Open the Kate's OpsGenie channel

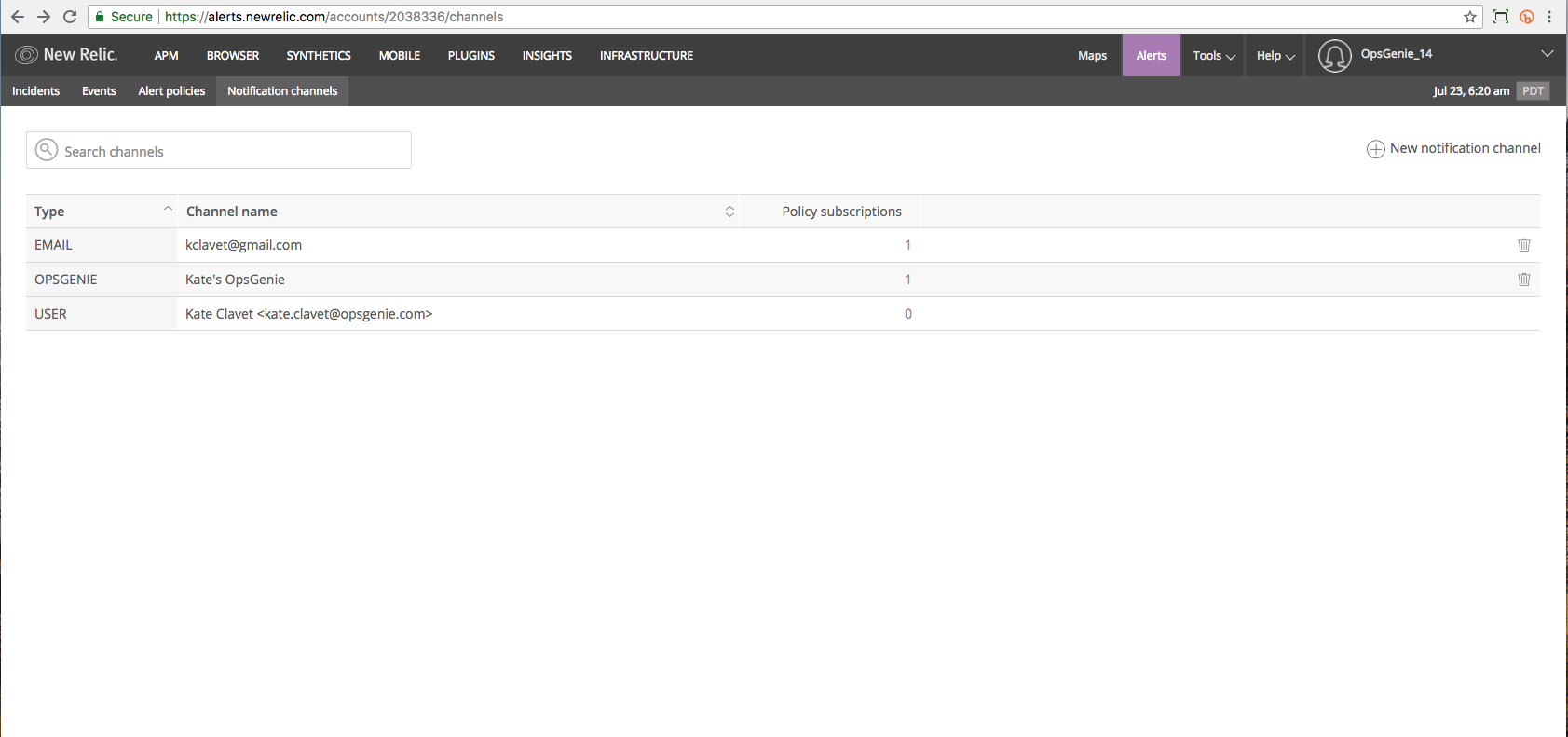(x=235, y=280)
